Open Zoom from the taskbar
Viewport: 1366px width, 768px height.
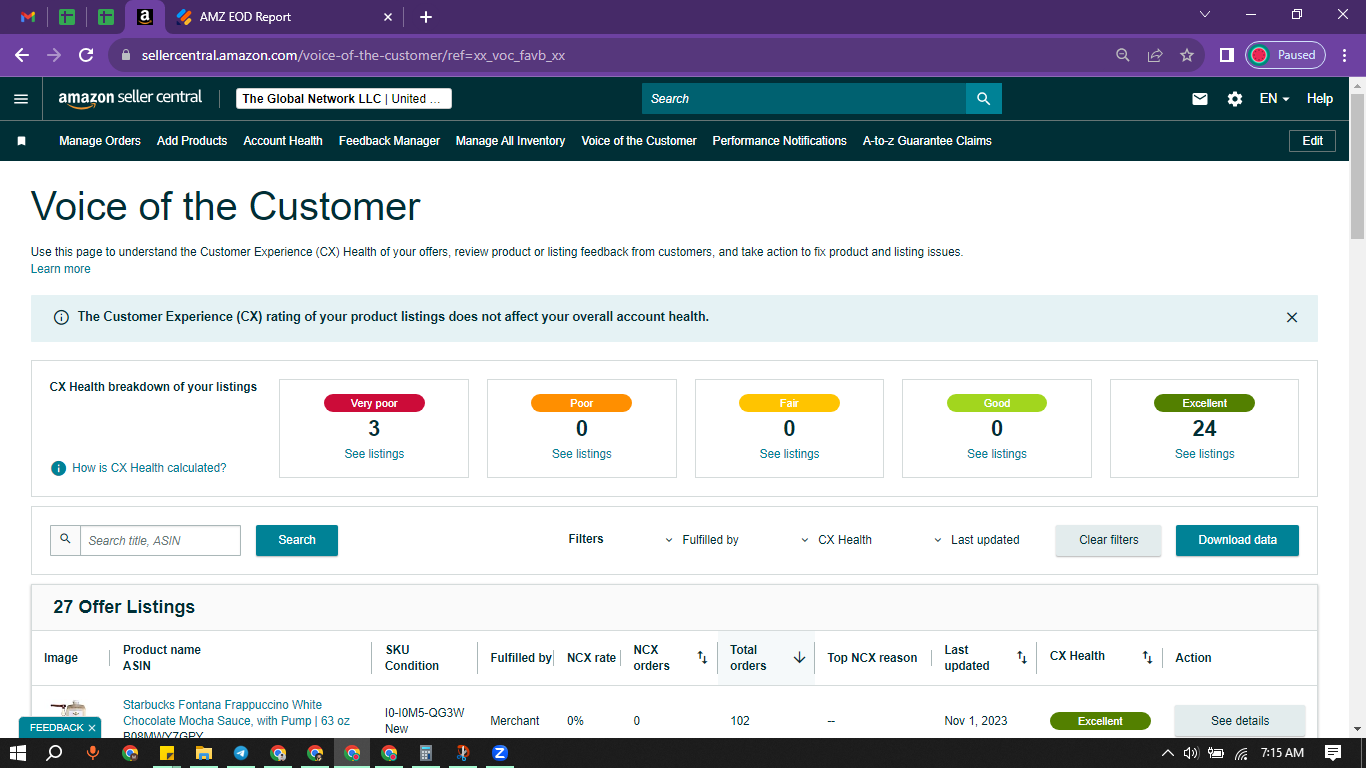500,753
